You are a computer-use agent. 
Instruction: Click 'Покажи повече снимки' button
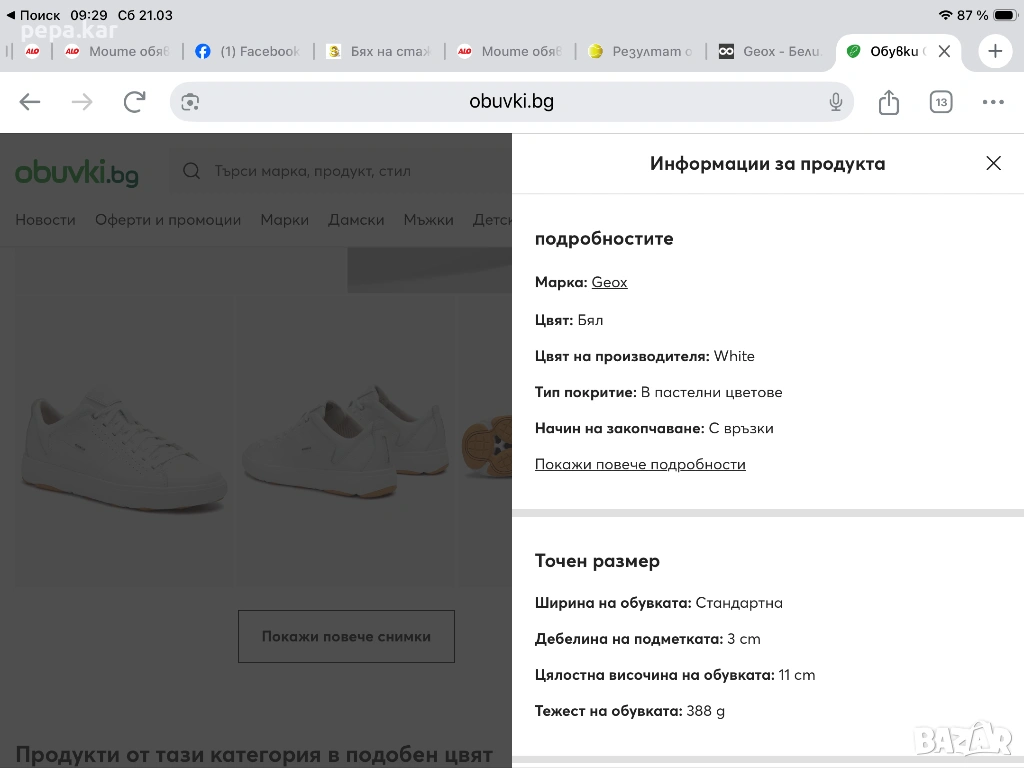pos(346,636)
